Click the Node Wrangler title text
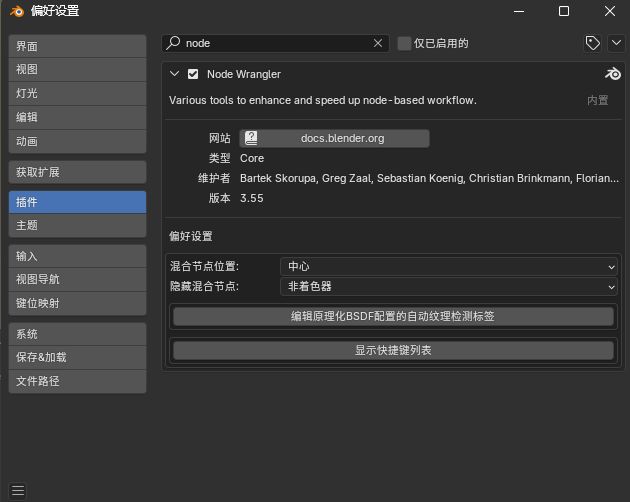The width and height of the screenshot is (630, 502). pos(244,74)
